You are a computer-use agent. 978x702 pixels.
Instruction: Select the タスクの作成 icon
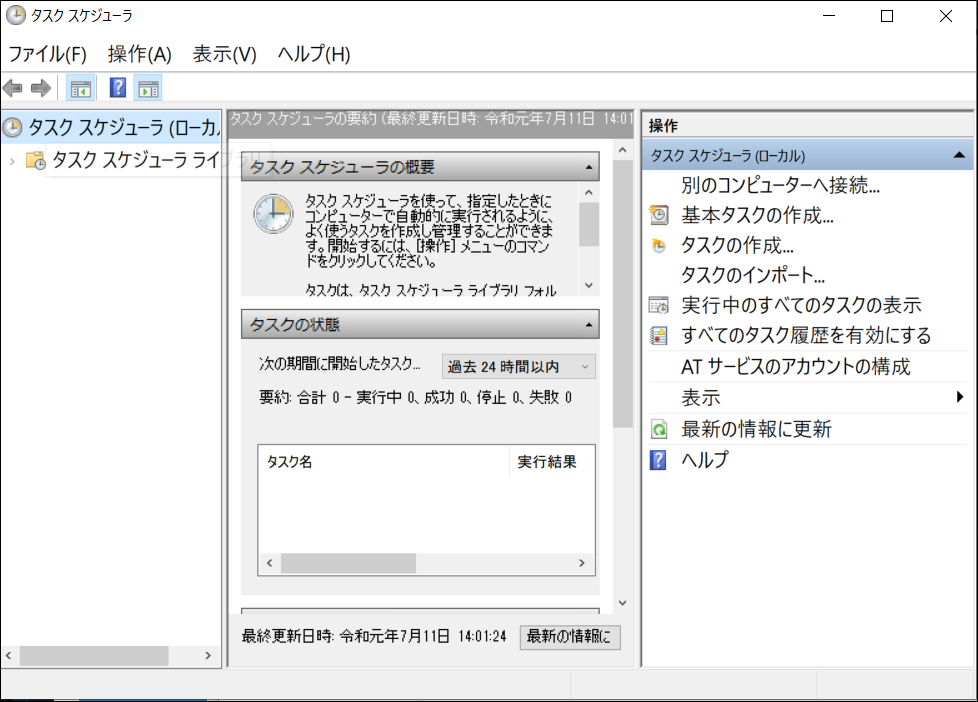(x=659, y=245)
